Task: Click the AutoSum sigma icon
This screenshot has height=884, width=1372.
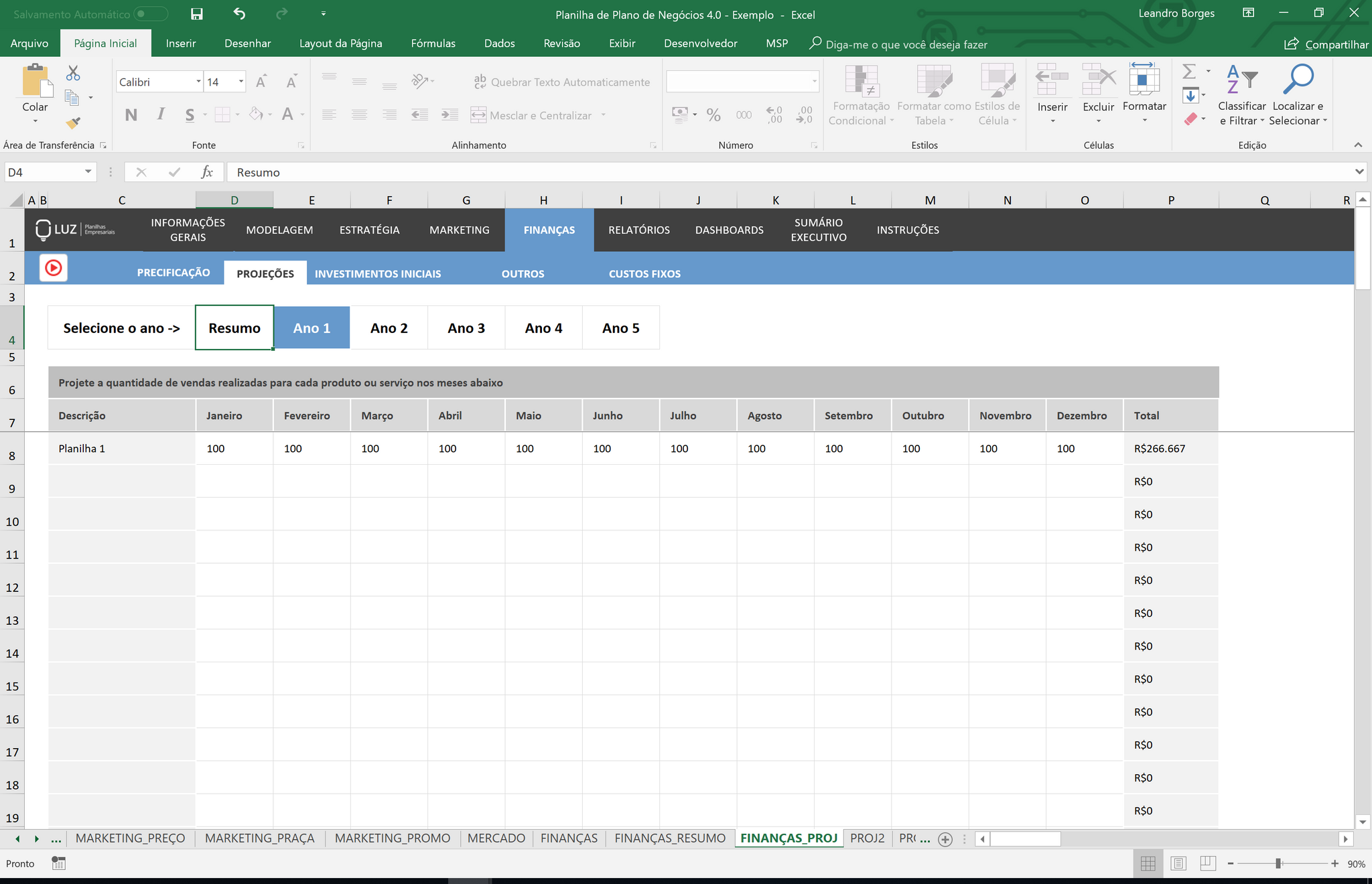Action: [1189, 71]
